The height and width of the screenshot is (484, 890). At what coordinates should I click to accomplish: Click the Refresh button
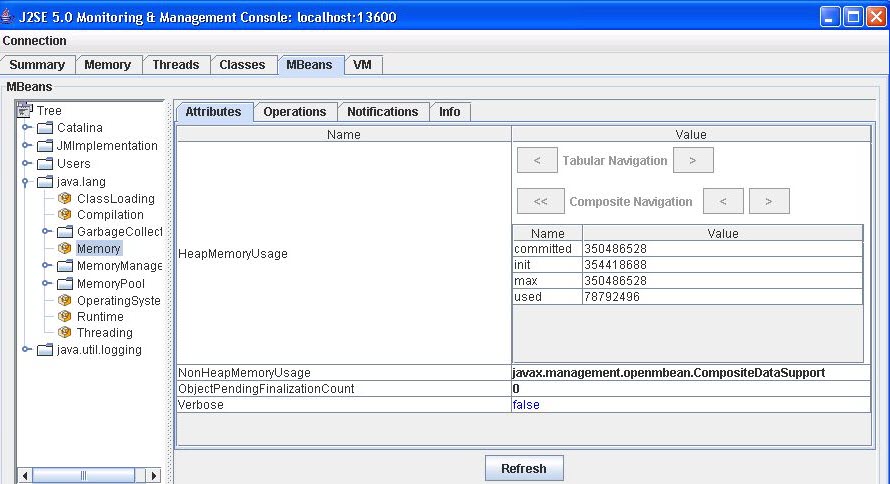point(524,469)
